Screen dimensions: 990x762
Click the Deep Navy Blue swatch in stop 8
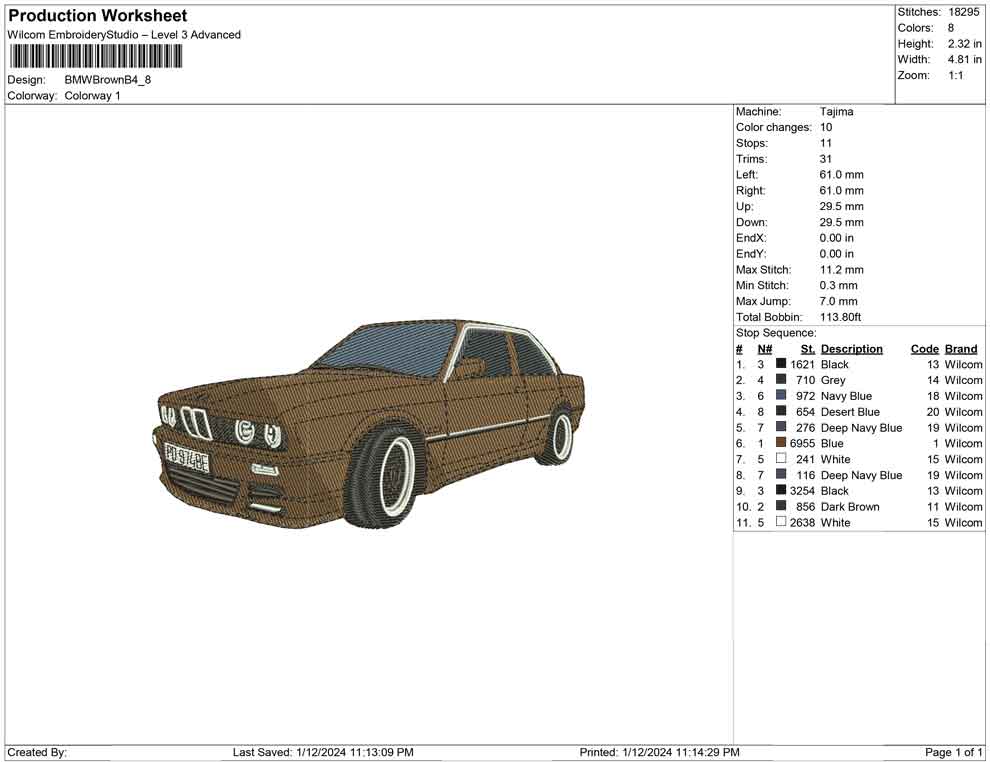[781, 473]
